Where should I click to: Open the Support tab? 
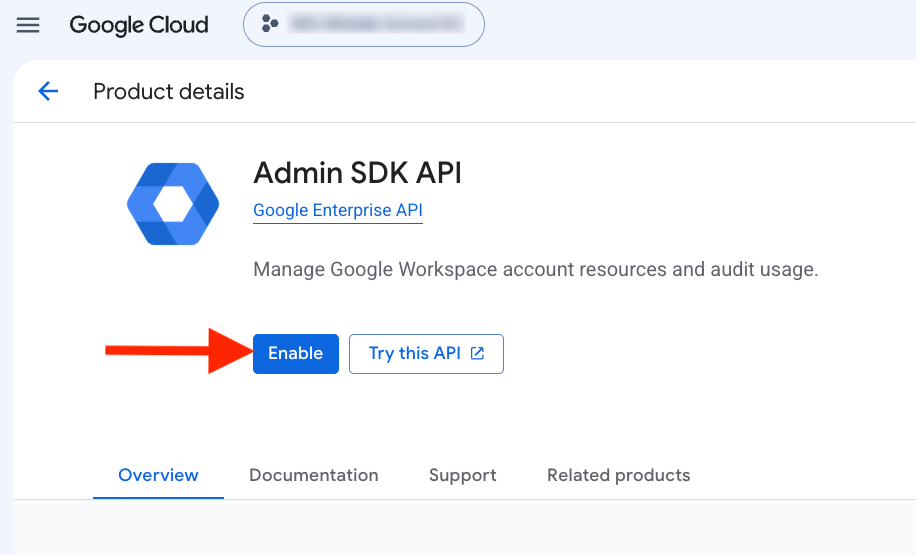pyautogui.click(x=463, y=475)
